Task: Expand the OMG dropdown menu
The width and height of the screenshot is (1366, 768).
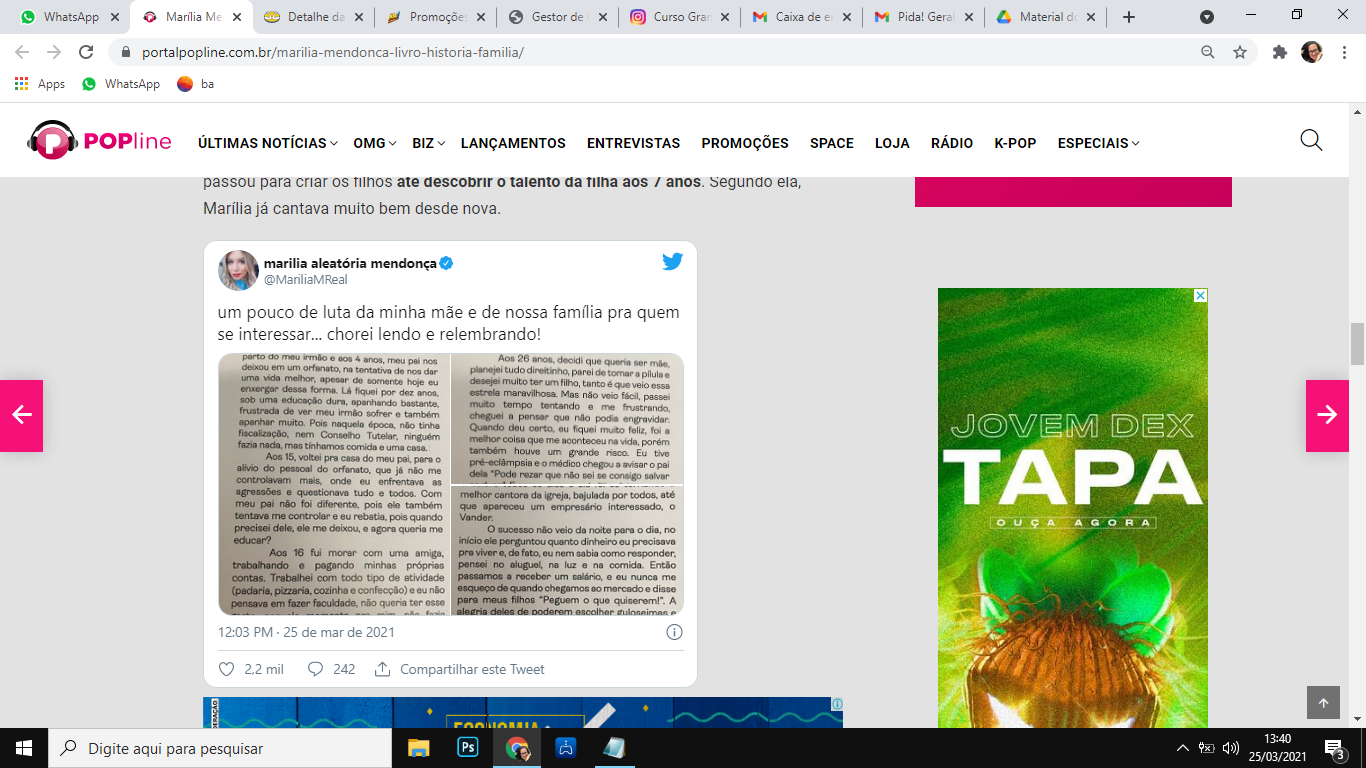Action: pos(375,143)
